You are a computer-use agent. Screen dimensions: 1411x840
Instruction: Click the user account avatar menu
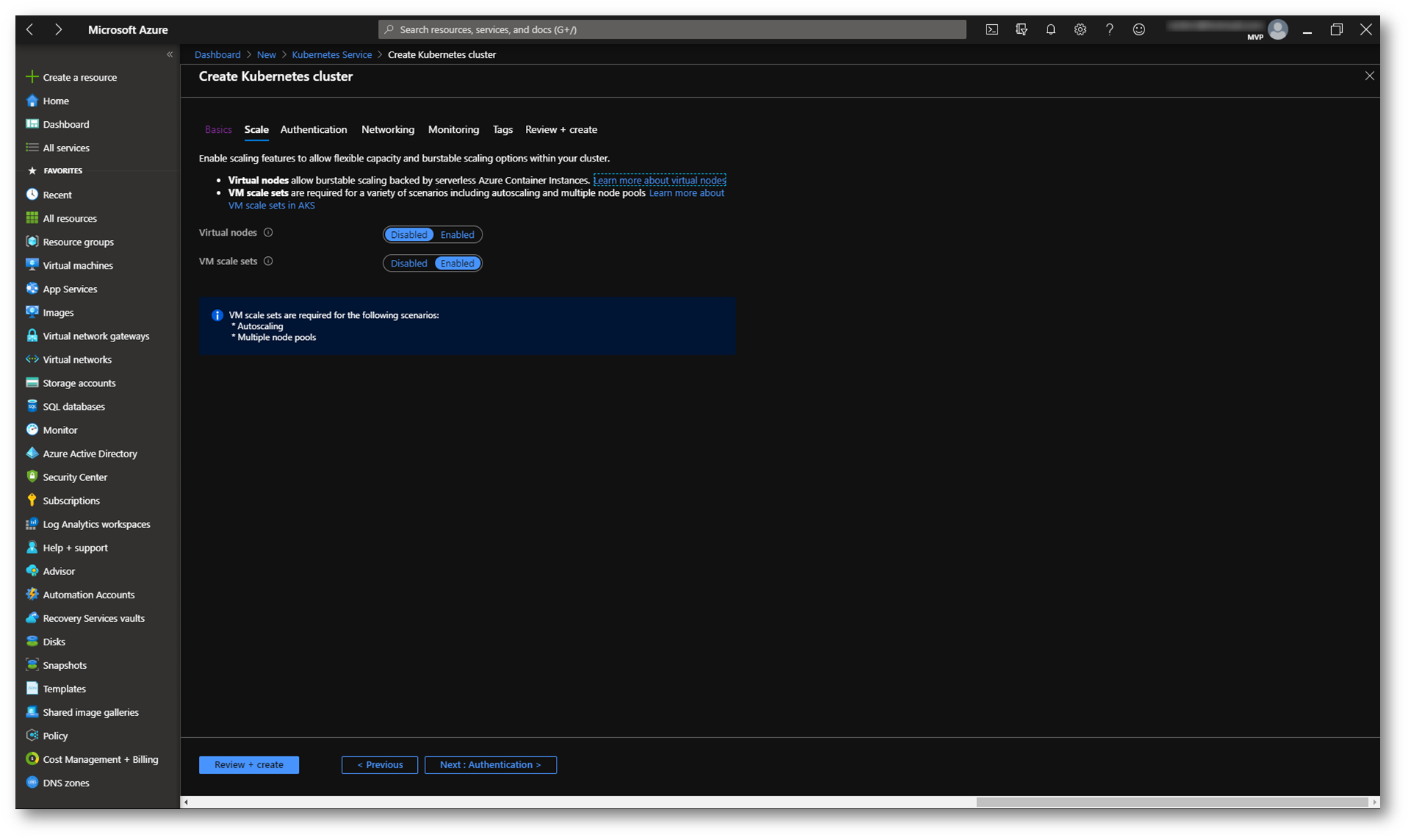click(1277, 29)
